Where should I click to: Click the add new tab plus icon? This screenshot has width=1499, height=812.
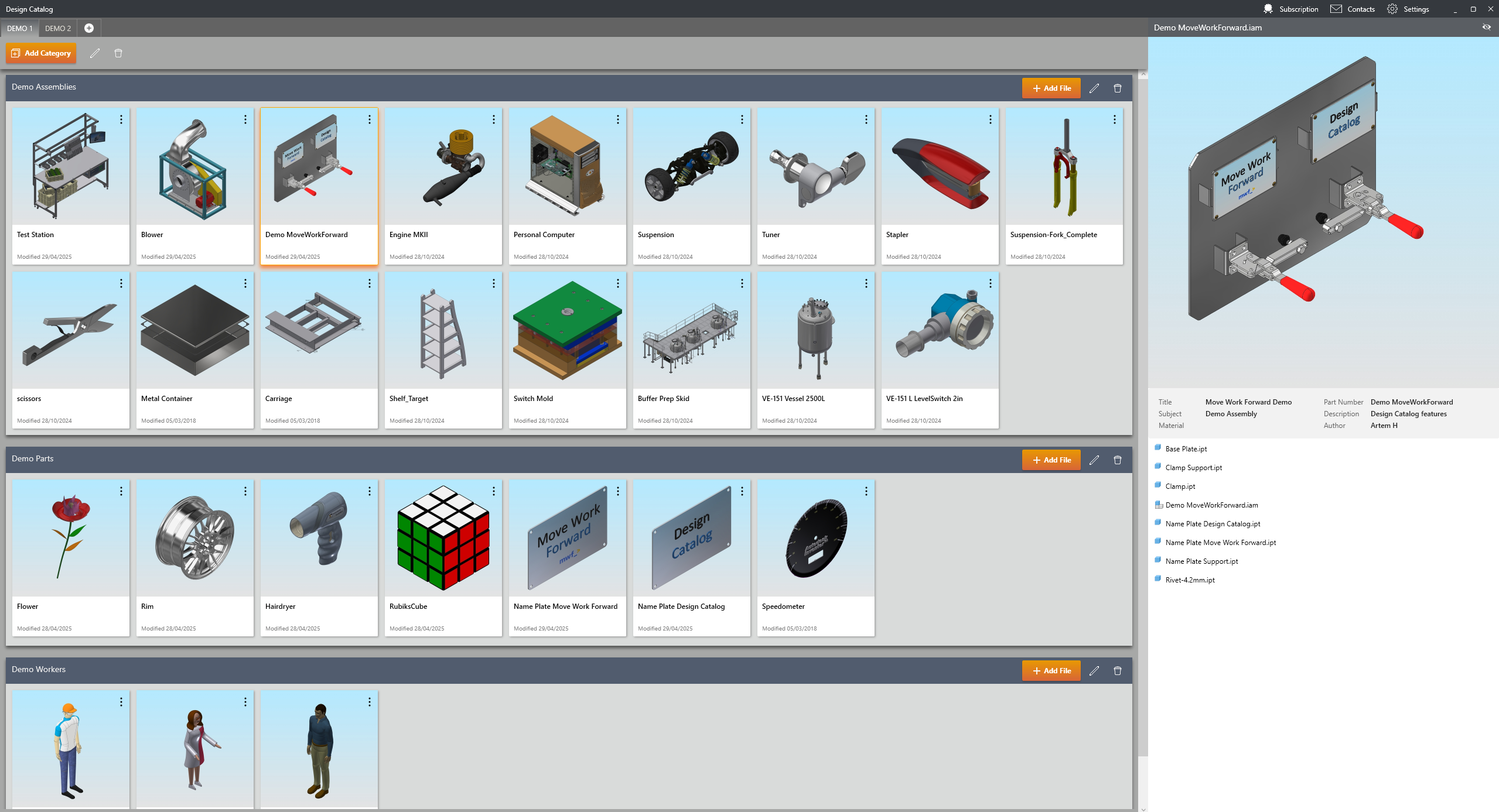coord(89,28)
